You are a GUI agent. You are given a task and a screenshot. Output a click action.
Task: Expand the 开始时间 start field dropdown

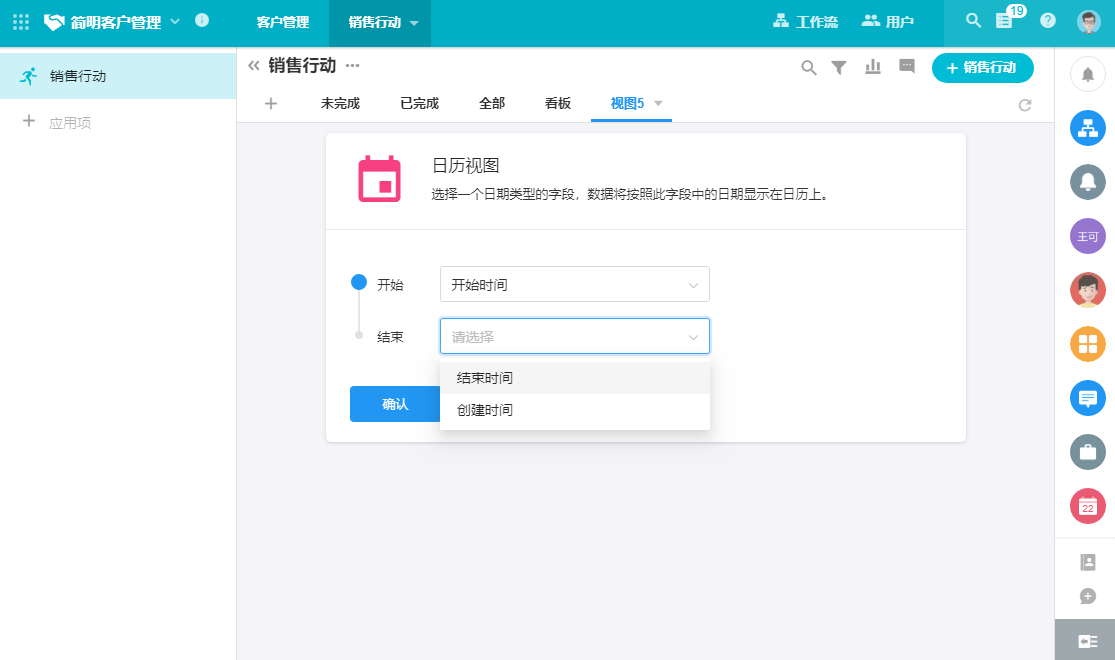(574, 285)
